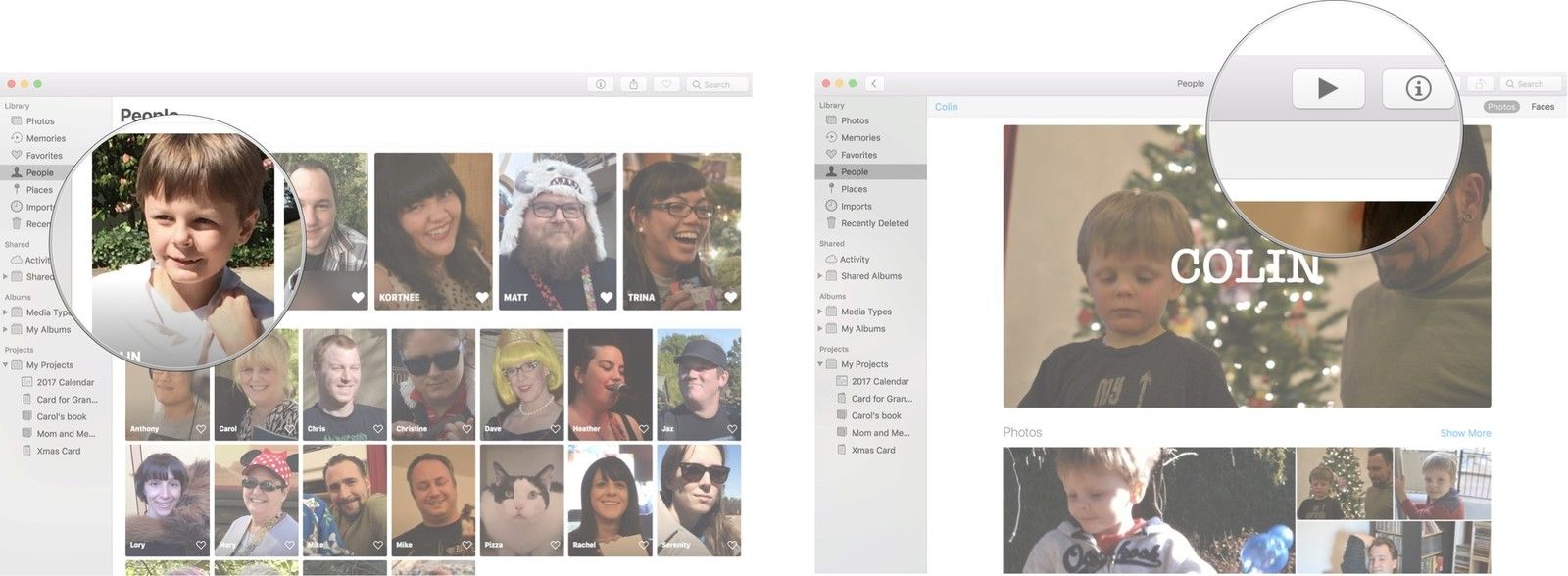Click the share icon in the People grid toolbar

coord(633,85)
